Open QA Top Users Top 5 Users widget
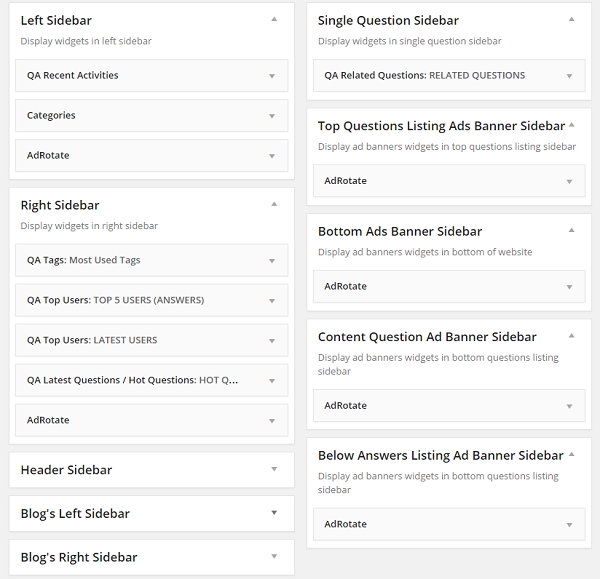600x579 pixels. pyautogui.click(x=271, y=301)
